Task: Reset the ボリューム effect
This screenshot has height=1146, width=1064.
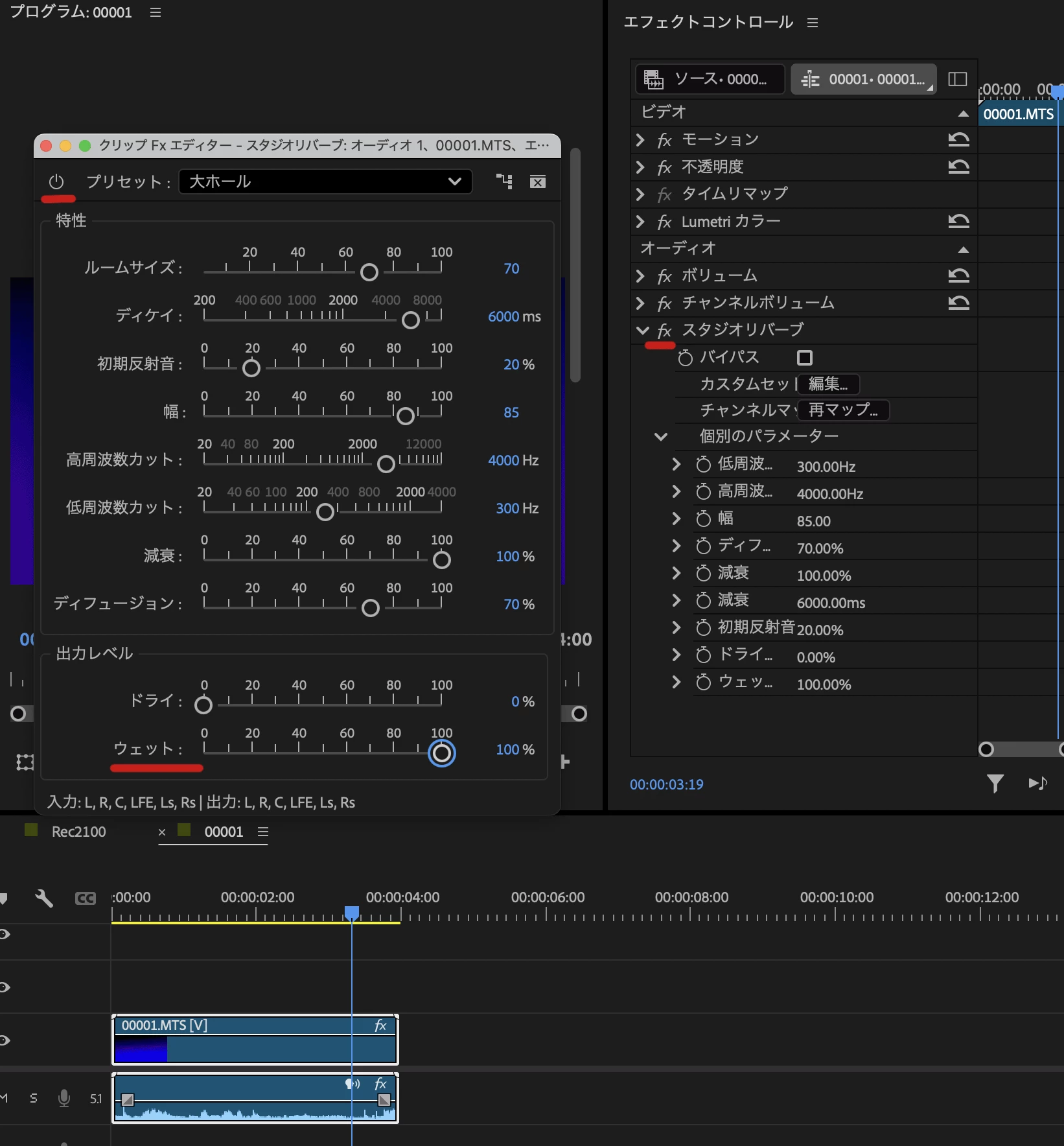Action: pyautogui.click(x=959, y=275)
